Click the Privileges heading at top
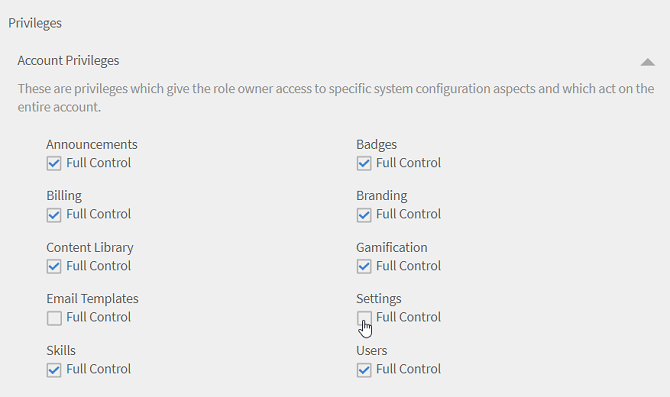The image size is (670, 397). [35, 23]
